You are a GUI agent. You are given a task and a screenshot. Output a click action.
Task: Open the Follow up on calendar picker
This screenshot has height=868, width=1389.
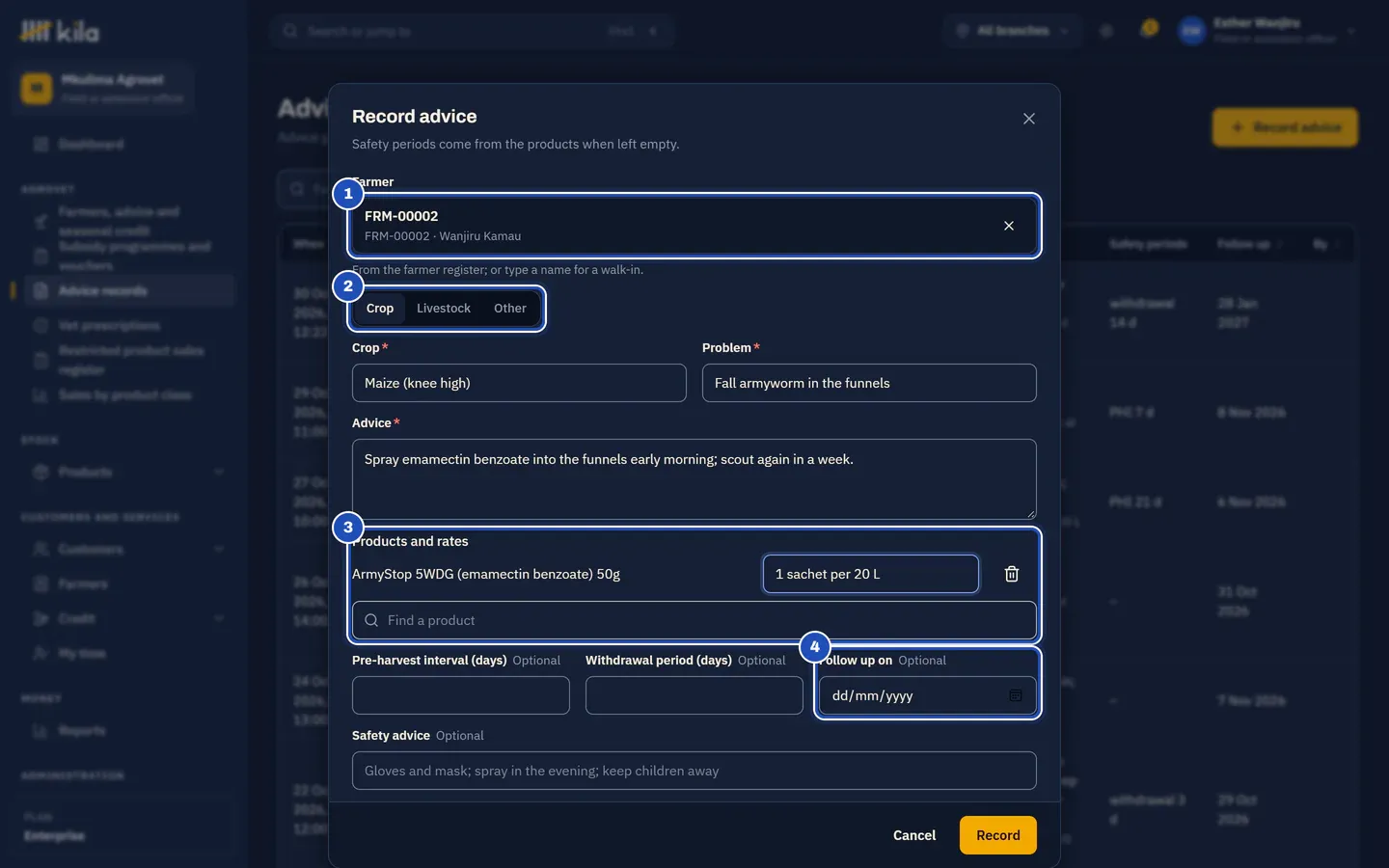[1016, 695]
